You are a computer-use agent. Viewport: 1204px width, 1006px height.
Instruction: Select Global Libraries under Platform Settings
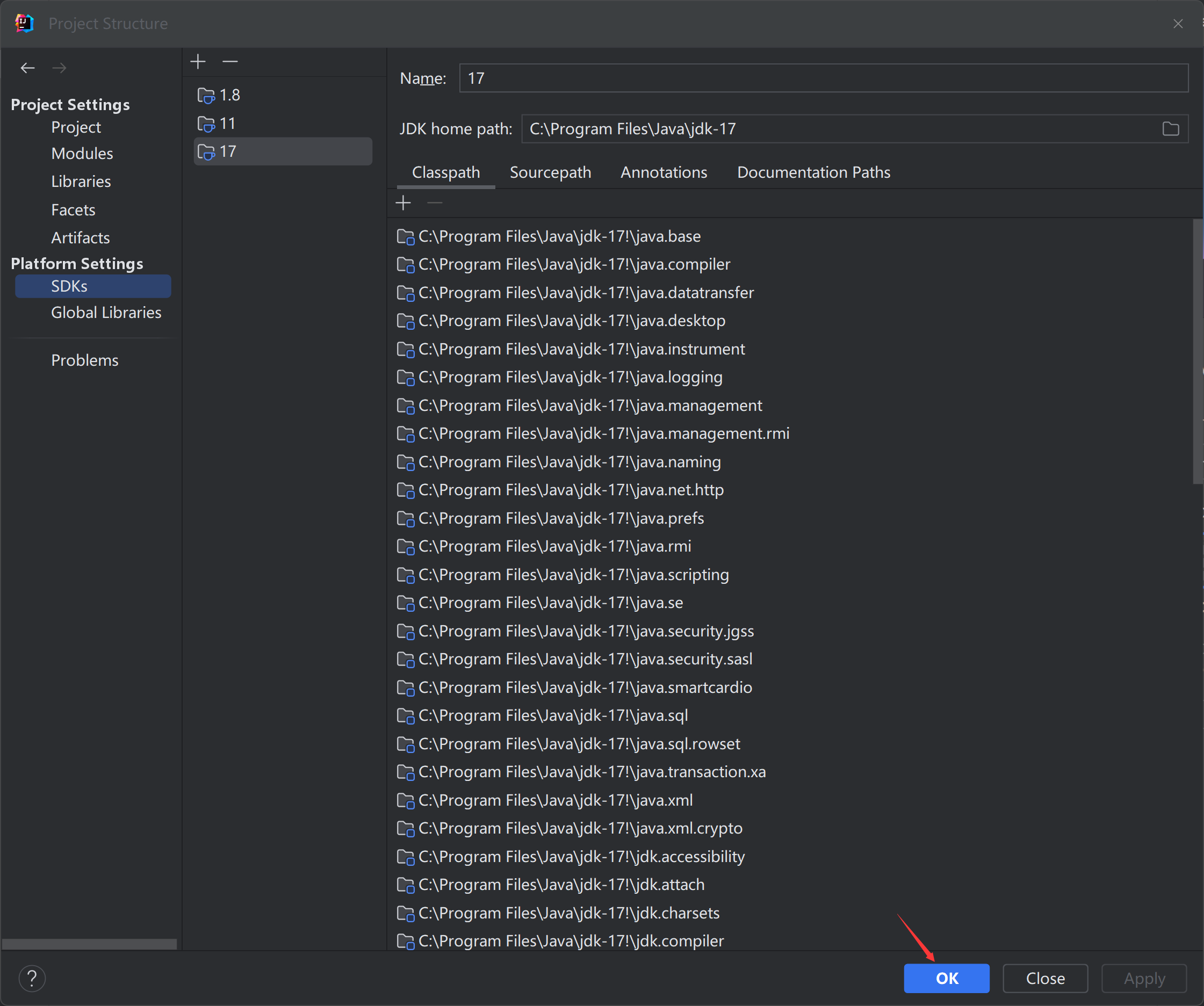107,311
